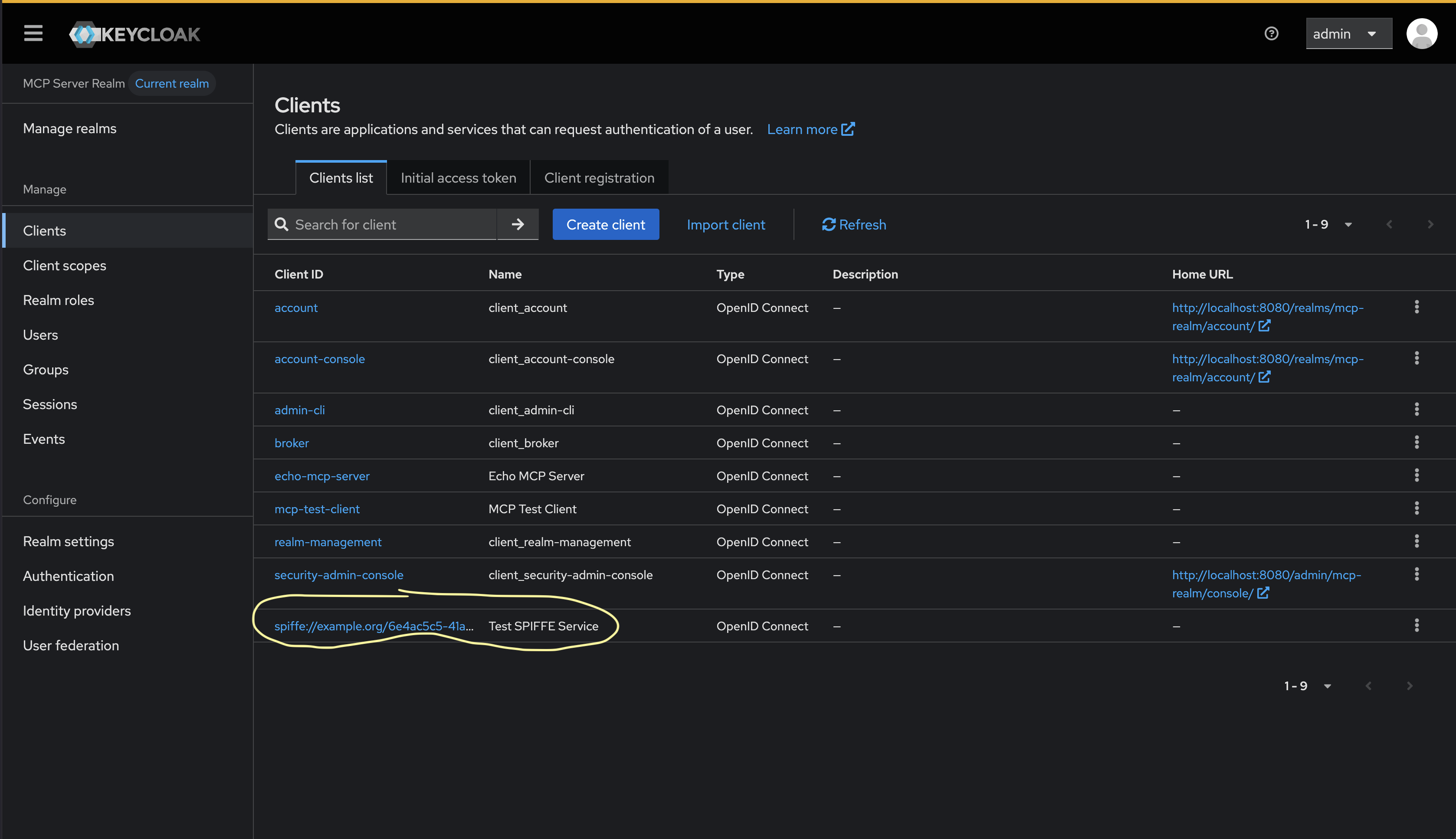
Task: Open the spiffe://example.org client
Action: pyautogui.click(x=374, y=626)
